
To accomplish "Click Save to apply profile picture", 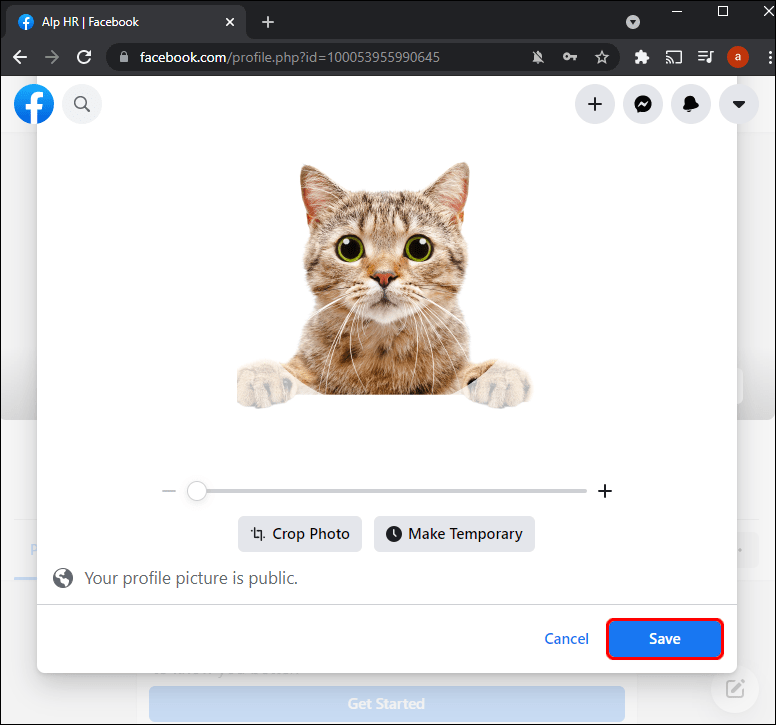I will tap(665, 639).
